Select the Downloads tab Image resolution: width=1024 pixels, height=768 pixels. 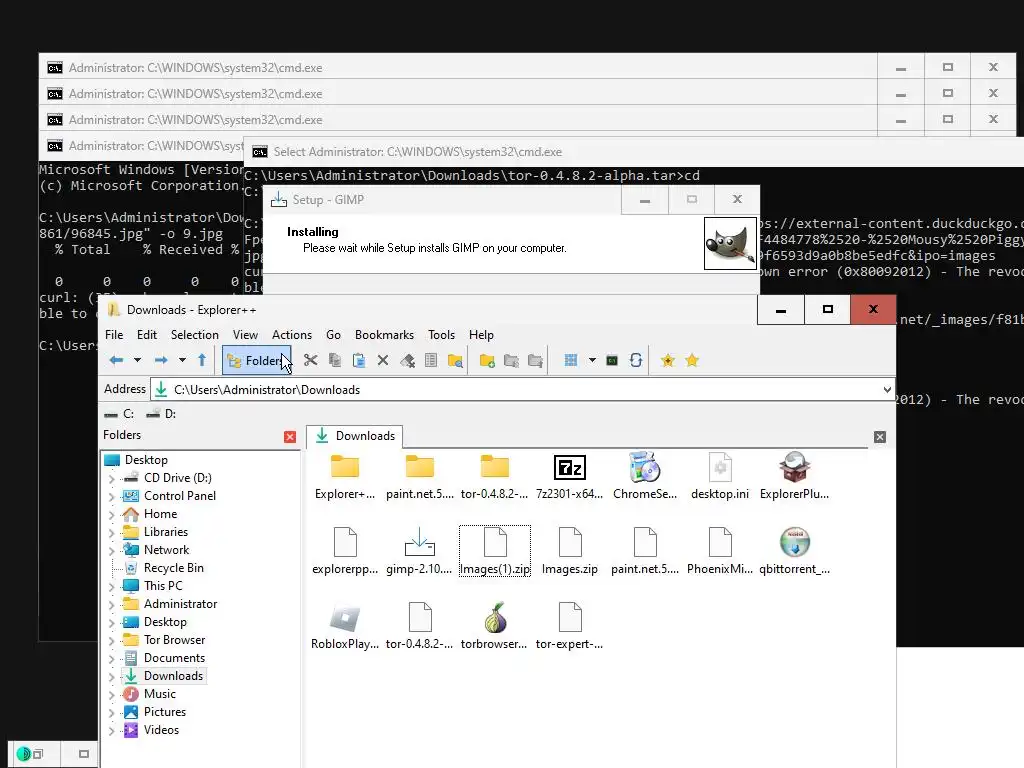point(355,436)
